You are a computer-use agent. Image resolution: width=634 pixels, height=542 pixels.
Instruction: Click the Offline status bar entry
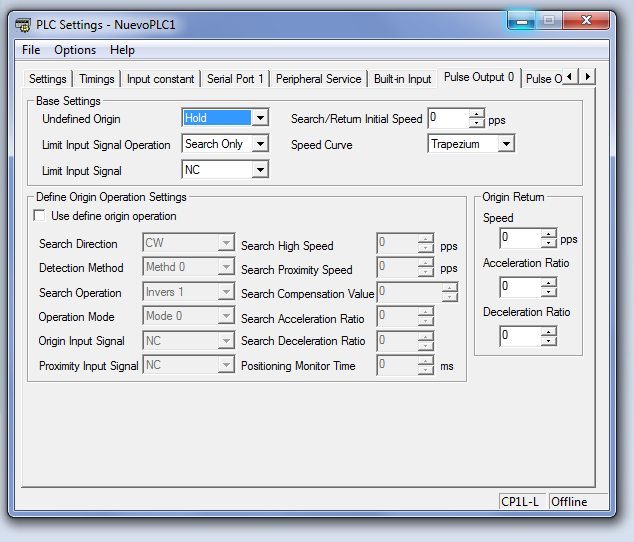578,502
